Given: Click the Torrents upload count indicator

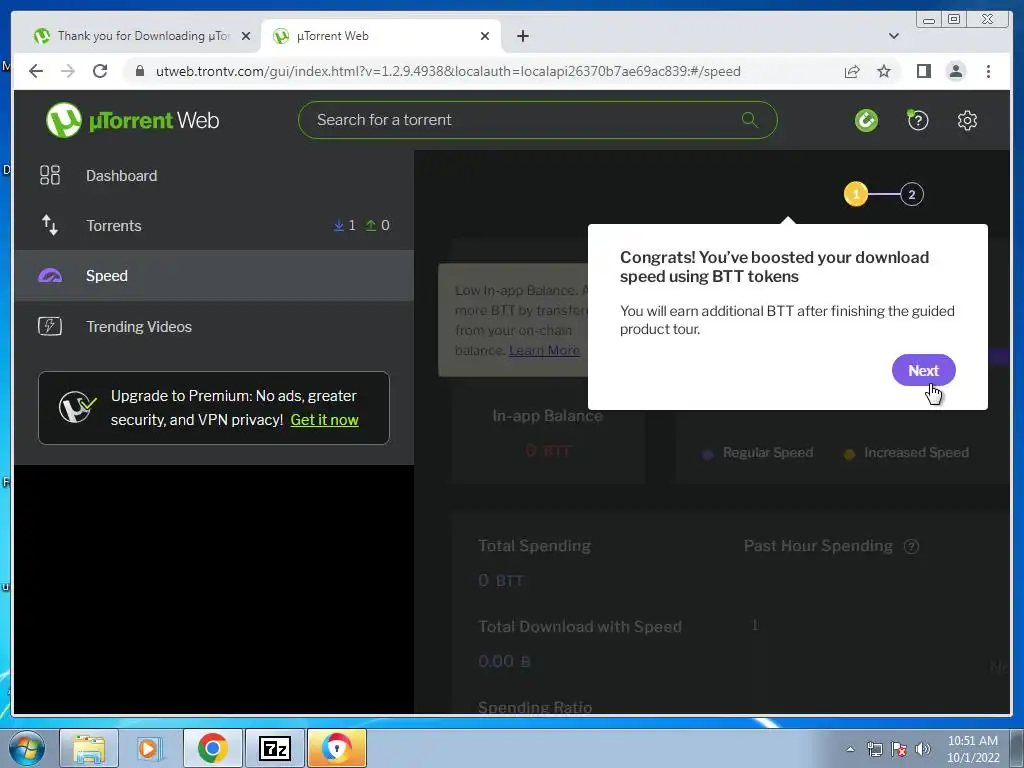Looking at the screenshot, I should click(x=377, y=225).
